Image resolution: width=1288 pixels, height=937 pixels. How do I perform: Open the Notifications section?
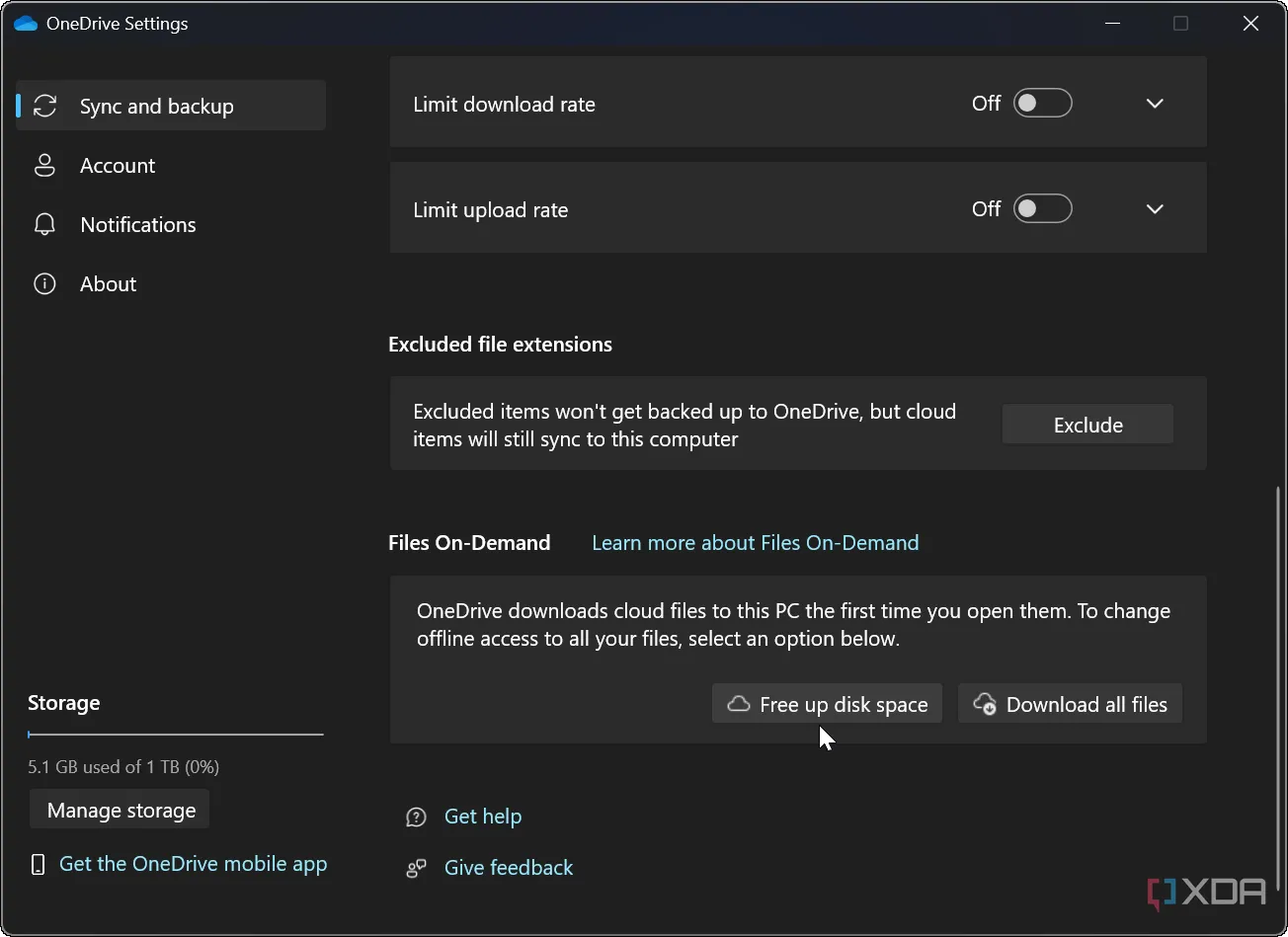click(171, 224)
